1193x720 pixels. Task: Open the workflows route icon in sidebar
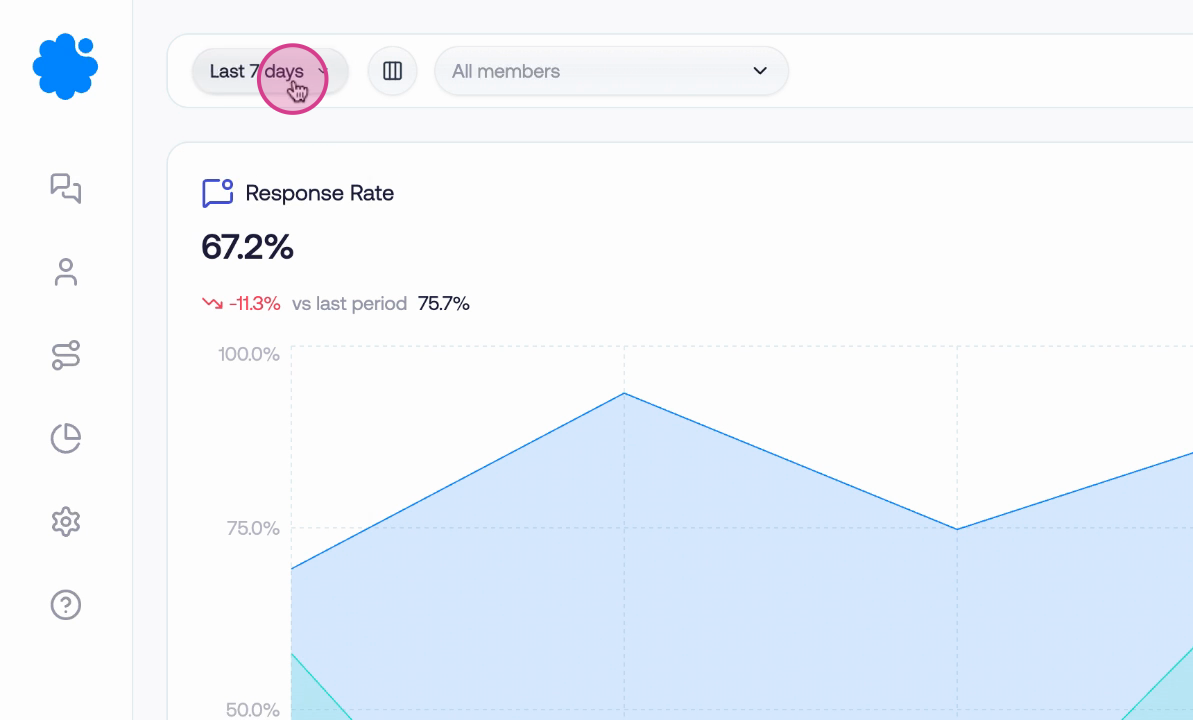pos(66,355)
